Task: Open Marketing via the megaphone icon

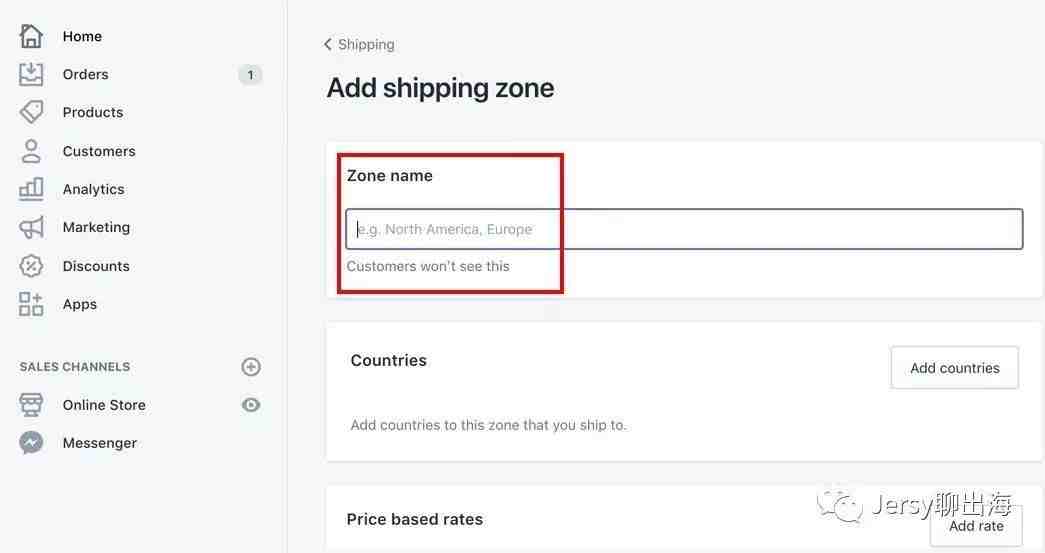Action: pyautogui.click(x=31, y=227)
